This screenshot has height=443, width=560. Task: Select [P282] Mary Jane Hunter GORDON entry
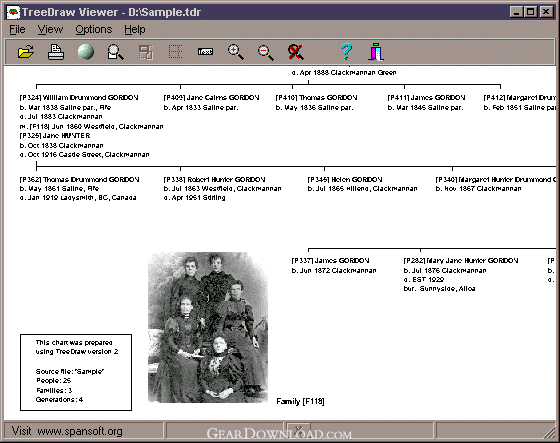(x=461, y=260)
